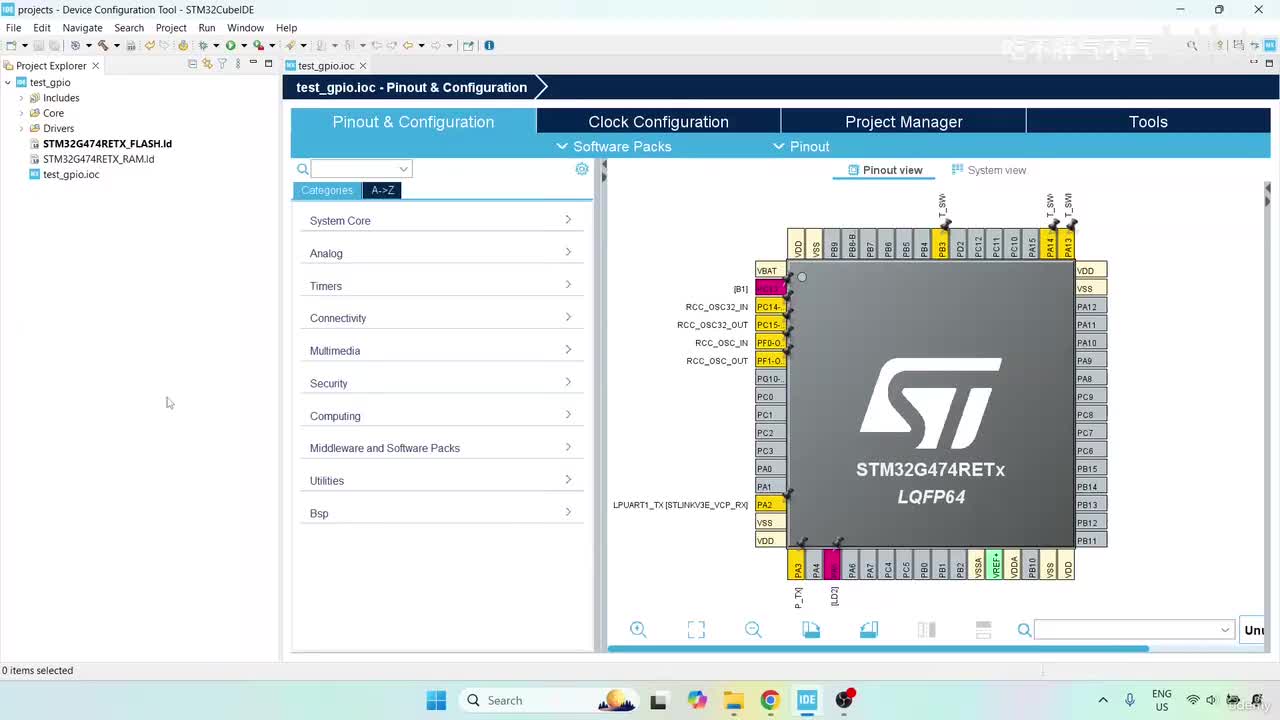
Task: Open Chrome from the Windows taskbar
Action: pos(769,700)
